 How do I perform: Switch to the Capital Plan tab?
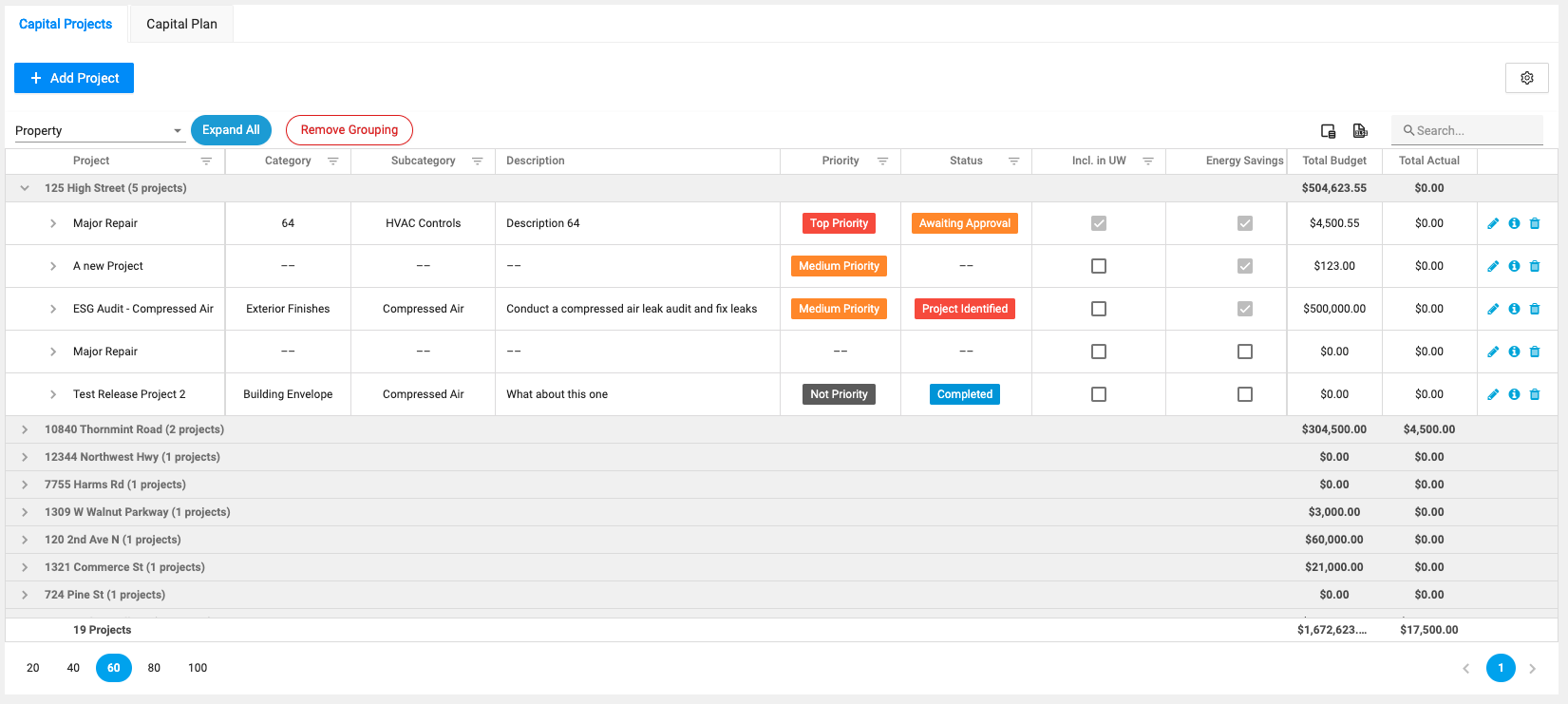point(181,24)
